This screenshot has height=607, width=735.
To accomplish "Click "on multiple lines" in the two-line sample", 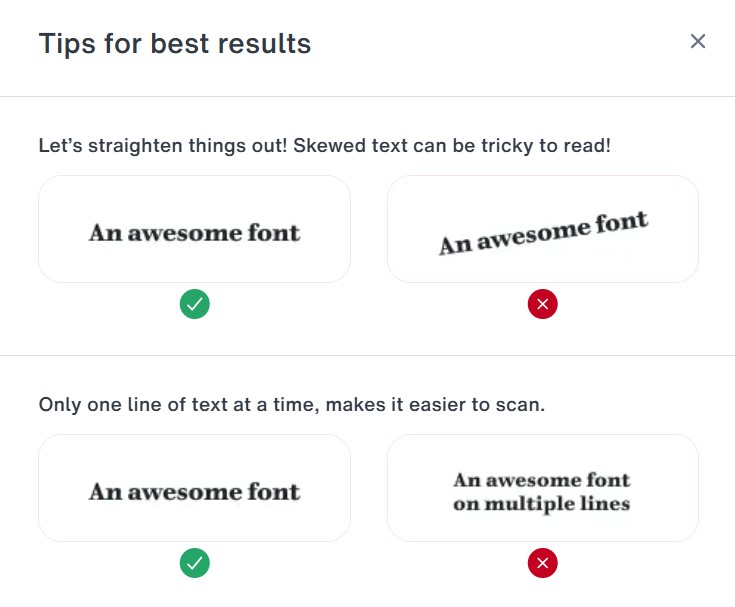I will (x=541, y=503).
